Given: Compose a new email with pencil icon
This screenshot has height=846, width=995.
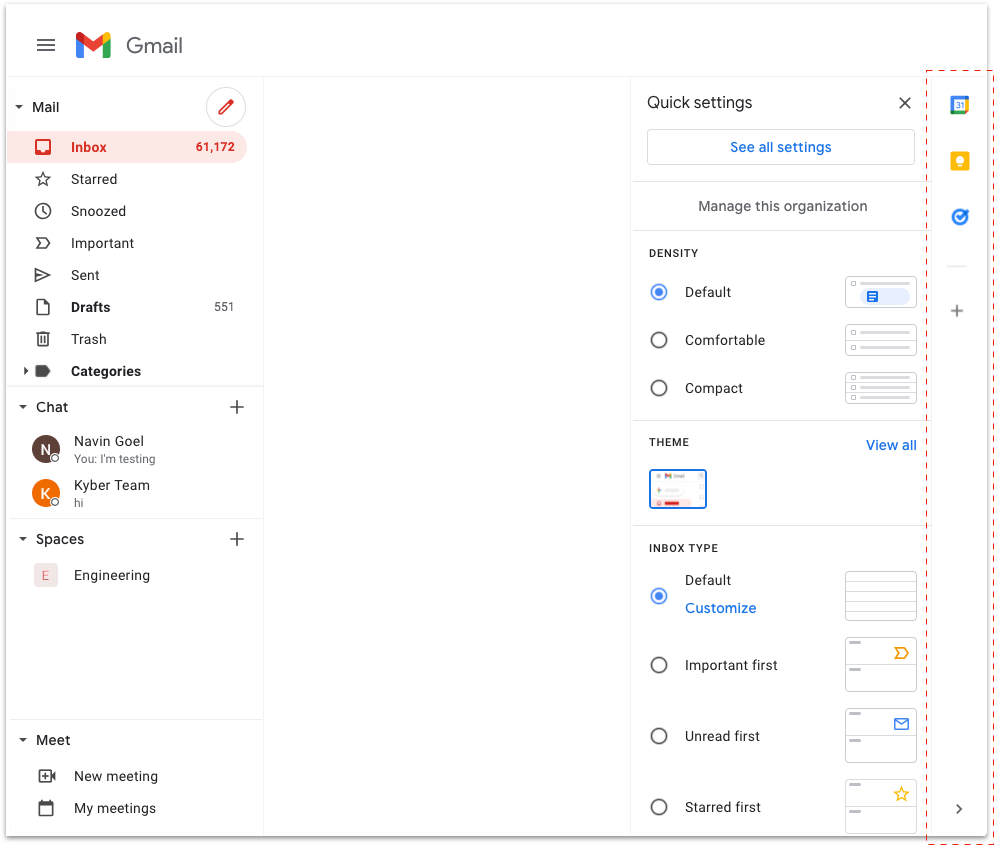Looking at the screenshot, I should 226,107.
